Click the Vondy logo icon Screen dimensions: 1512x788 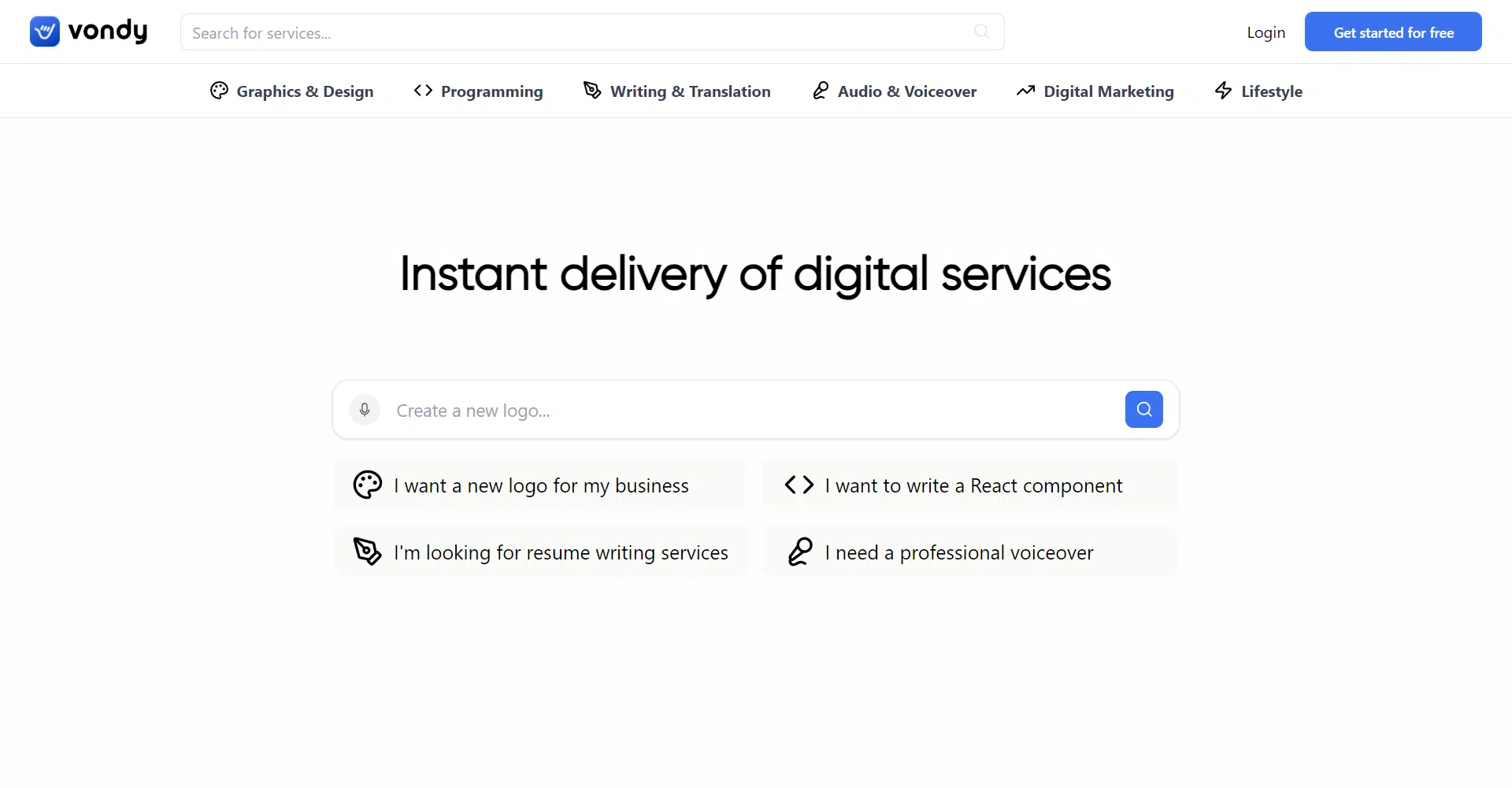45,32
